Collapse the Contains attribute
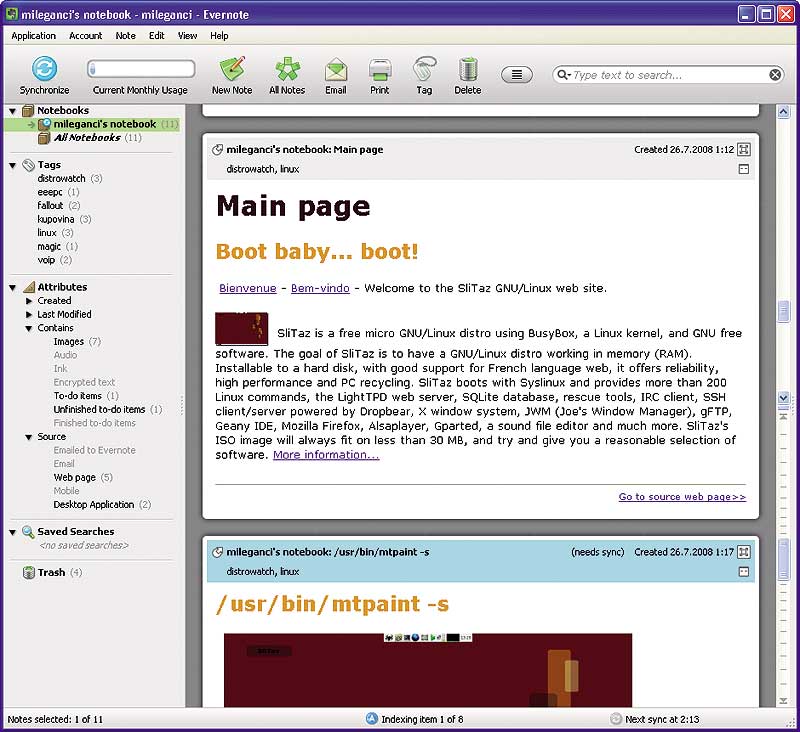Image resolution: width=800 pixels, height=732 pixels. 29,329
